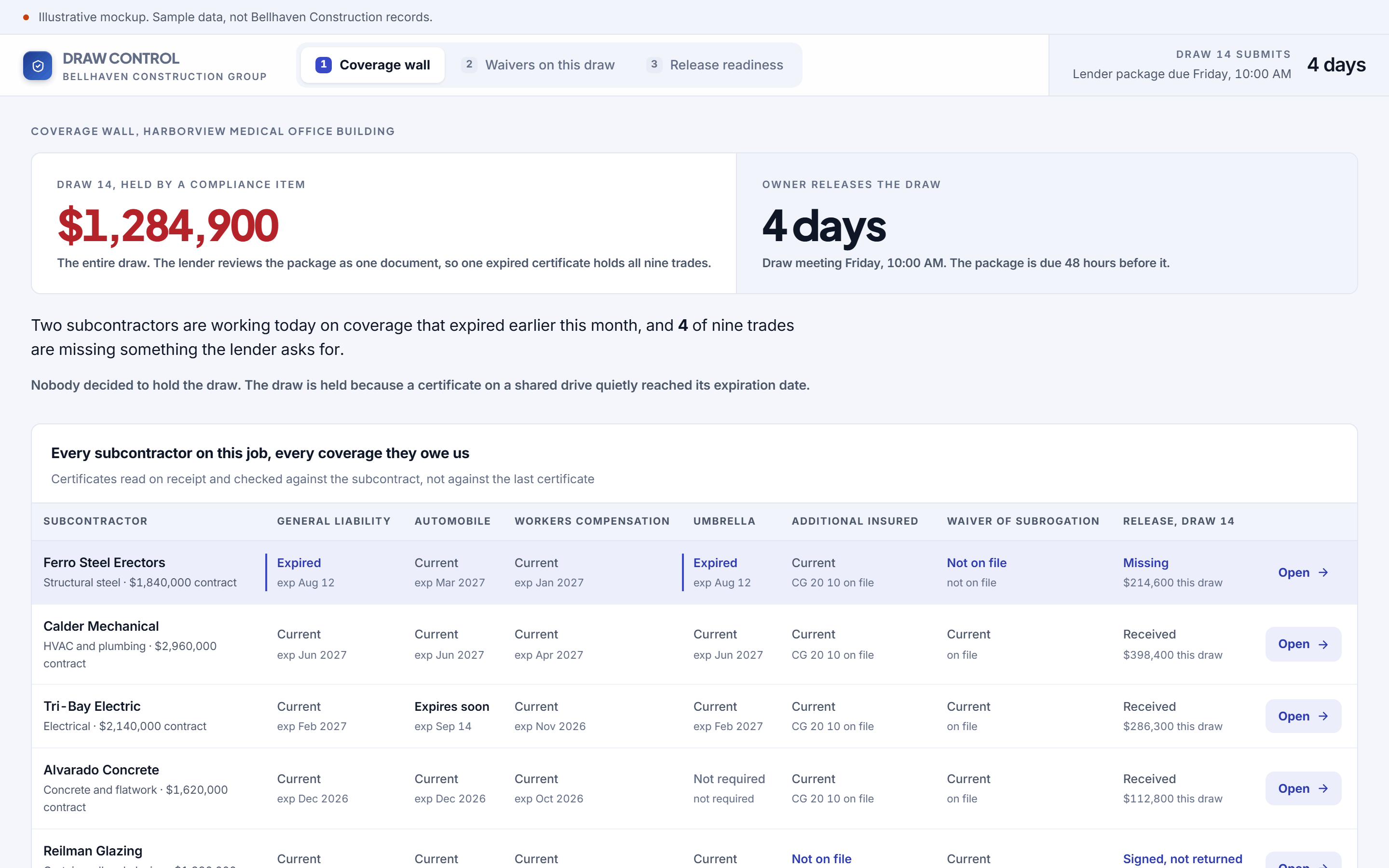Click Ferro Steel's Not on file waiver status
Screen dimensions: 1389x868
coord(976,563)
